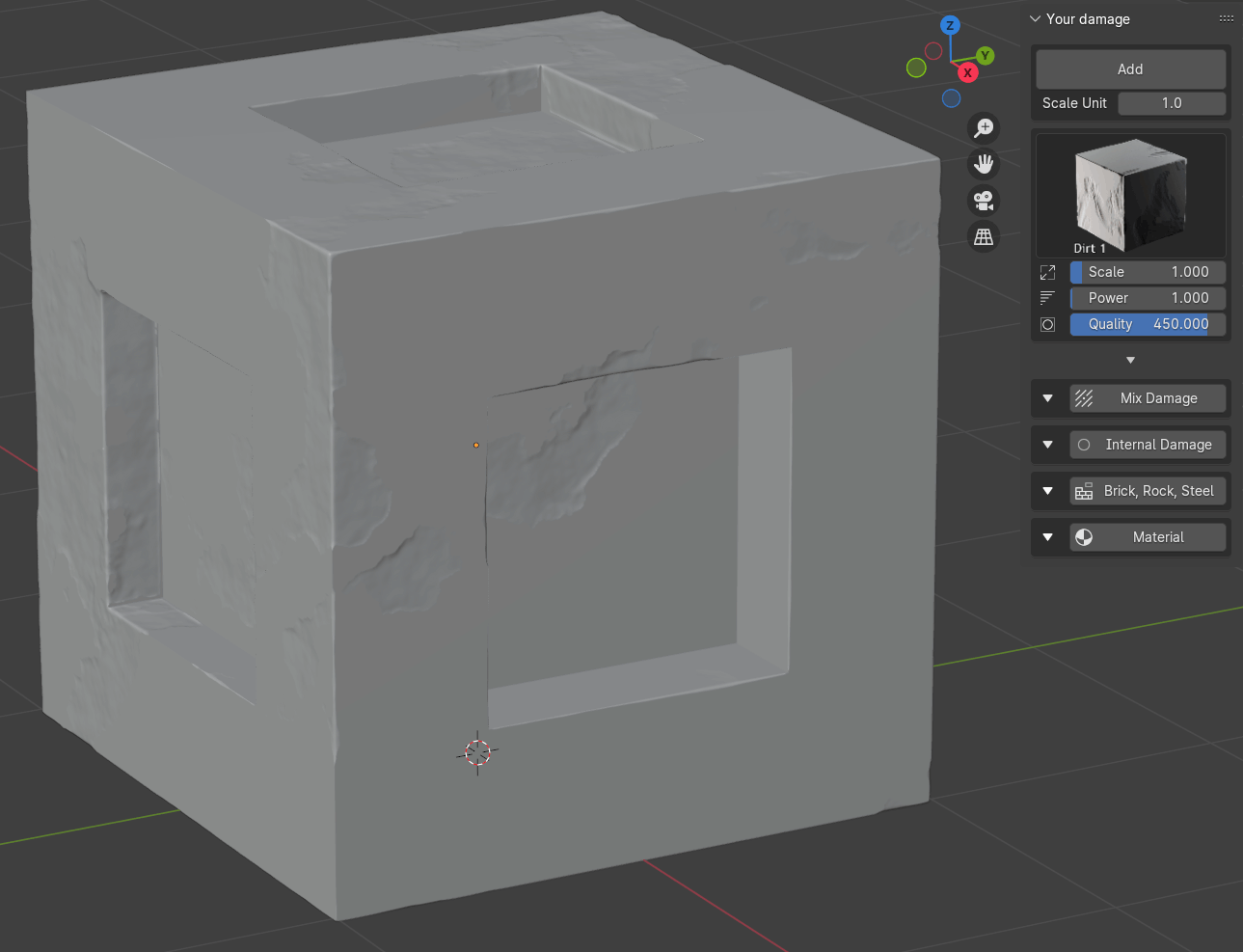Click the Quality slider
Image resolution: width=1243 pixels, height=952 pixels.
1148,324
